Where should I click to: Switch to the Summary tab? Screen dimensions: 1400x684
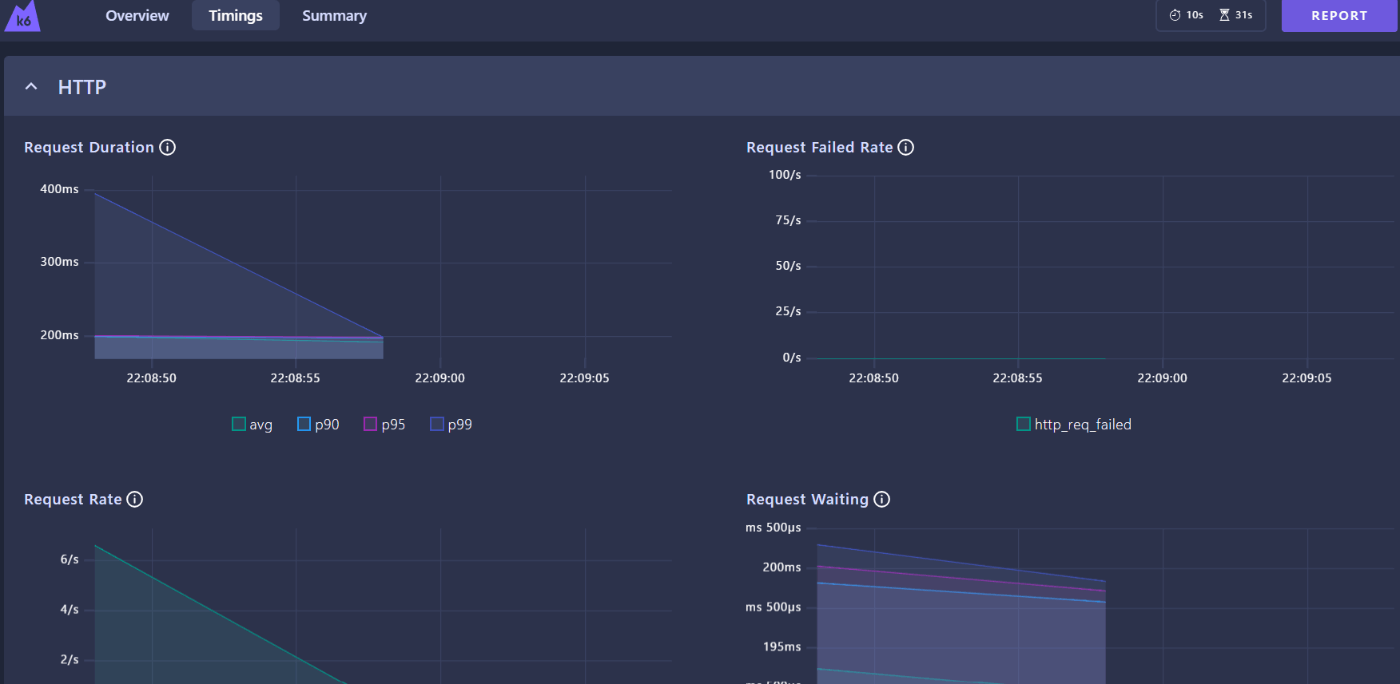(x=334, y=16)
